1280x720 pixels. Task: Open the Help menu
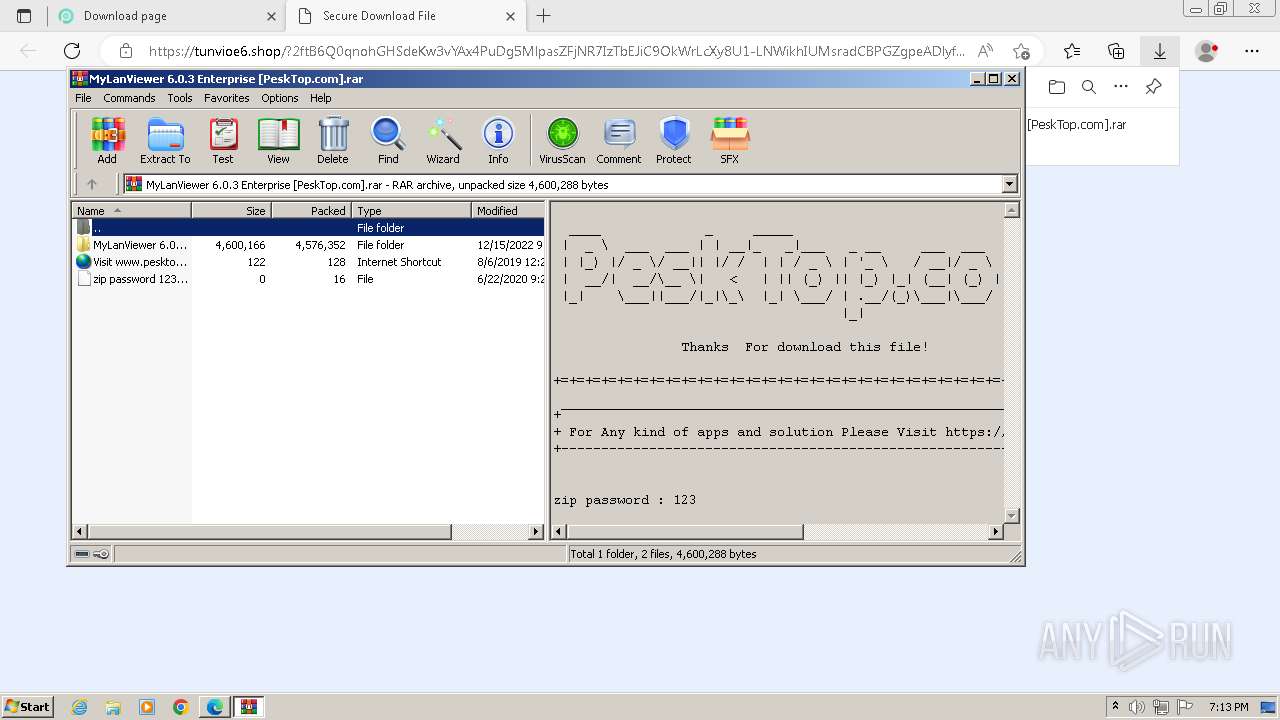pyautogui.click(x=320, y=98)
